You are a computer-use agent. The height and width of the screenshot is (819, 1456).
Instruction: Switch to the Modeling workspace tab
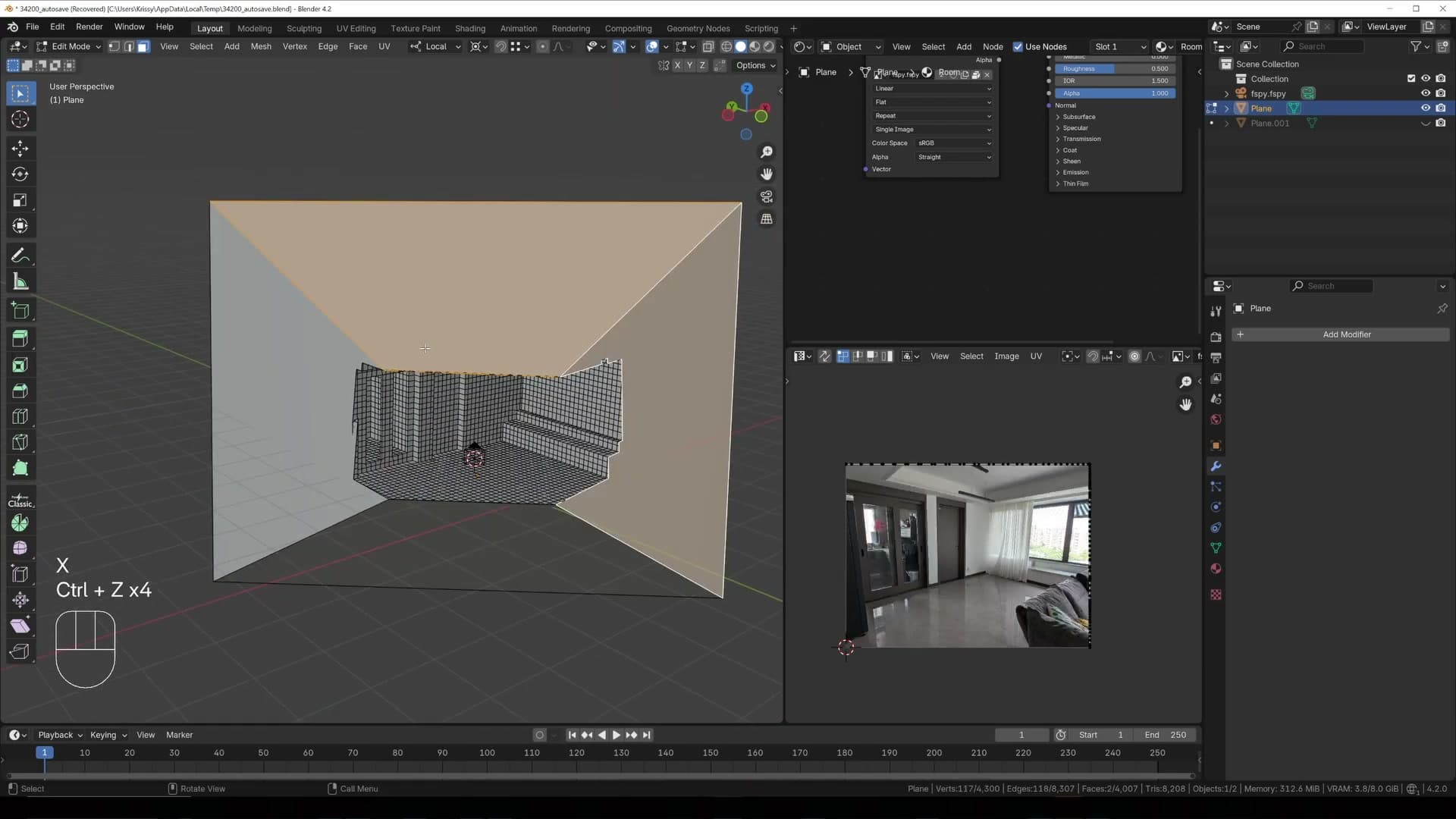click(254, 28)
